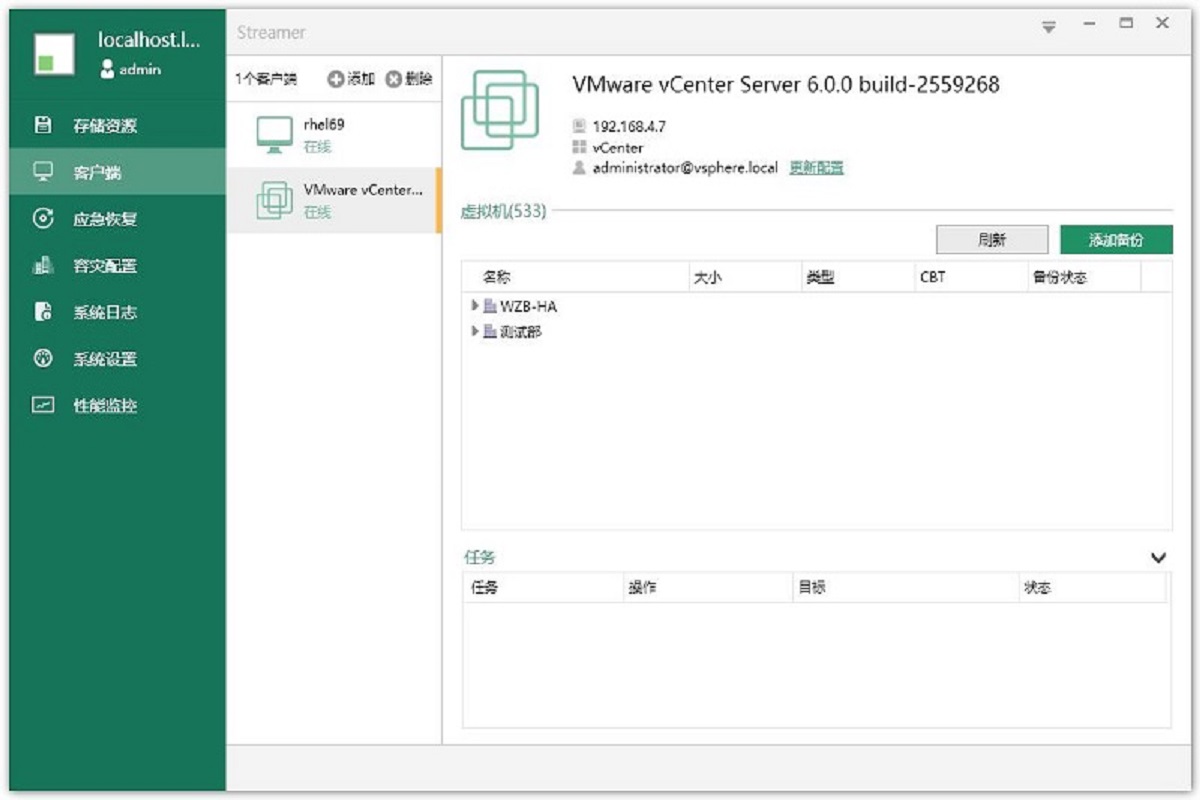Click the 容灾配置 buildings icon
The width and height of the screenshot is (1200, 800).
click(43, 266)
